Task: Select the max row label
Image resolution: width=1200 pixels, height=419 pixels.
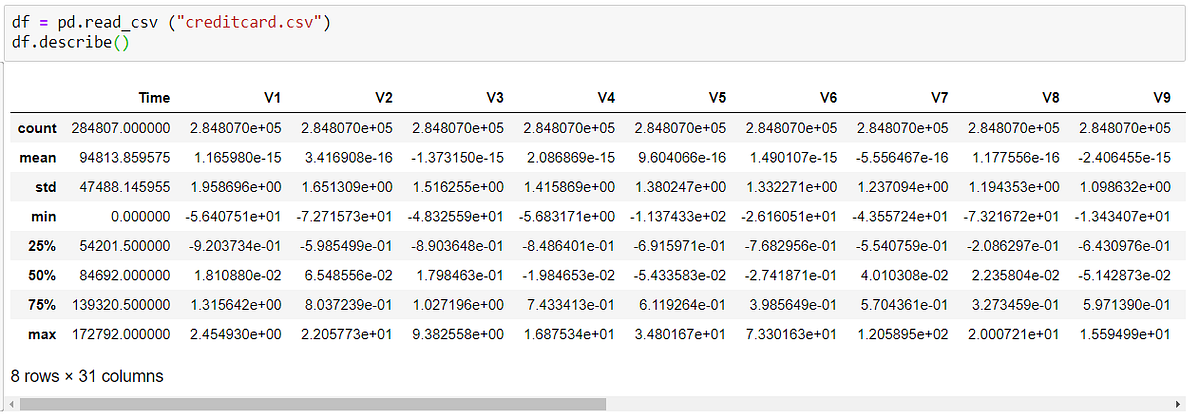Action: (41, 336)
